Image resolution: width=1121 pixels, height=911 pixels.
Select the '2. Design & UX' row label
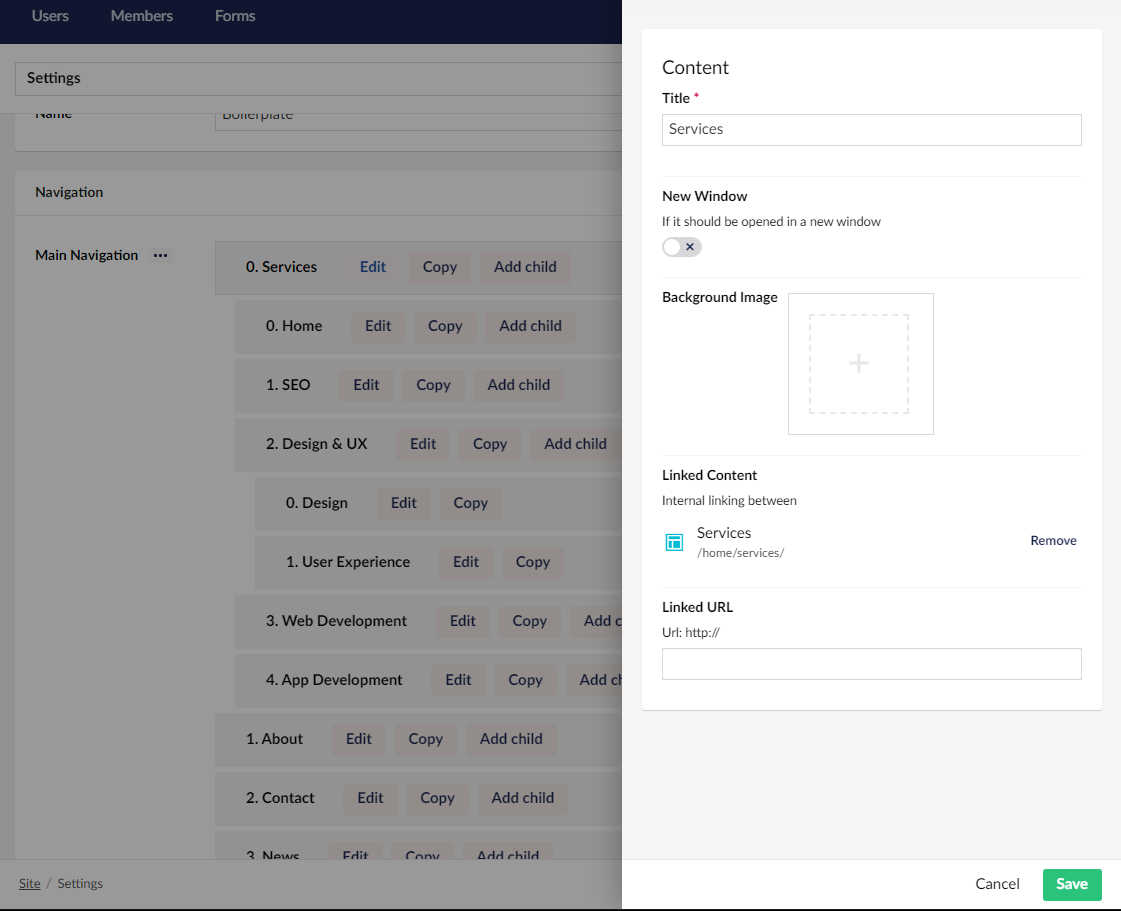[x=316, y=444]
